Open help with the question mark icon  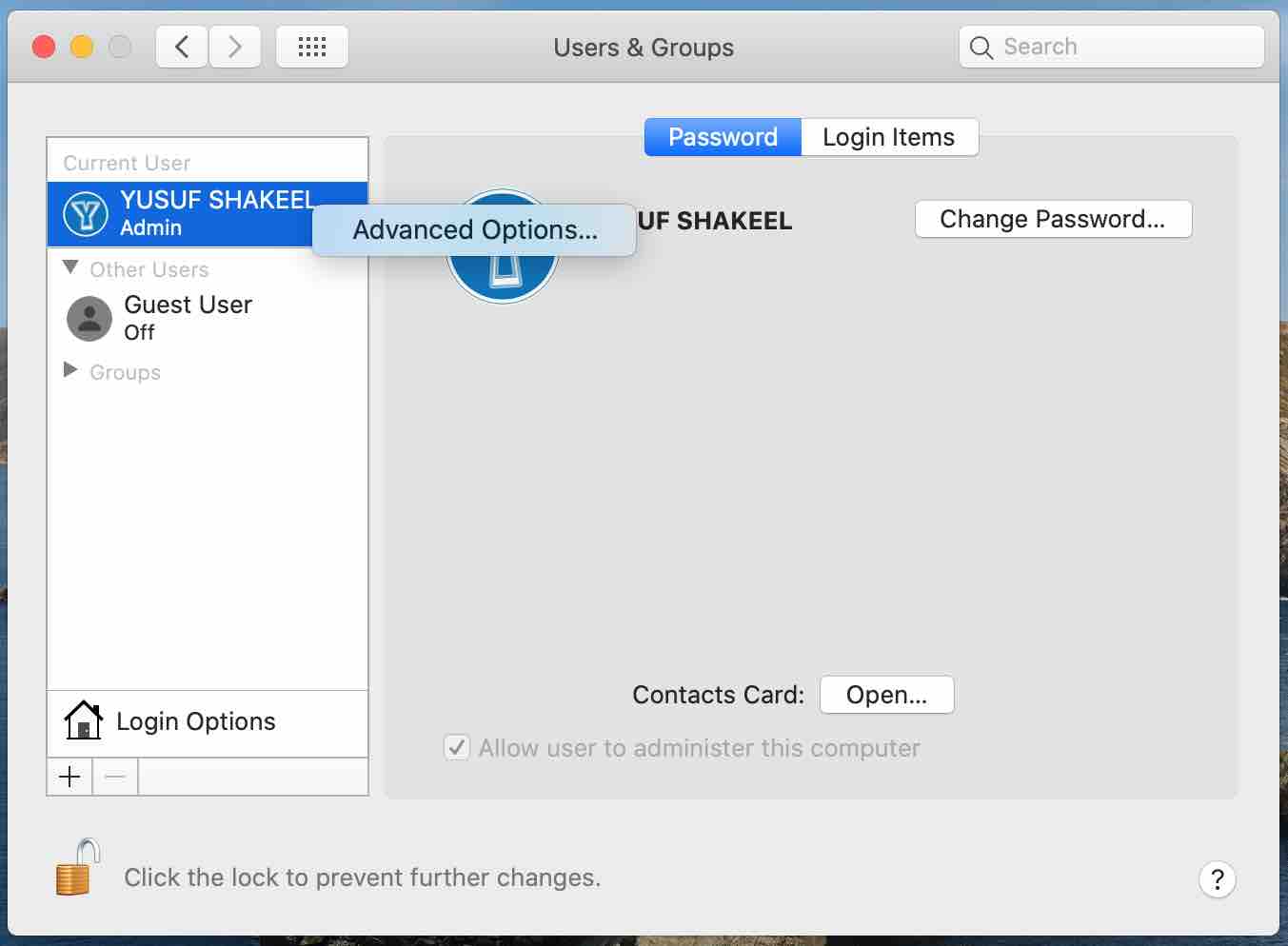(1217, 879)
